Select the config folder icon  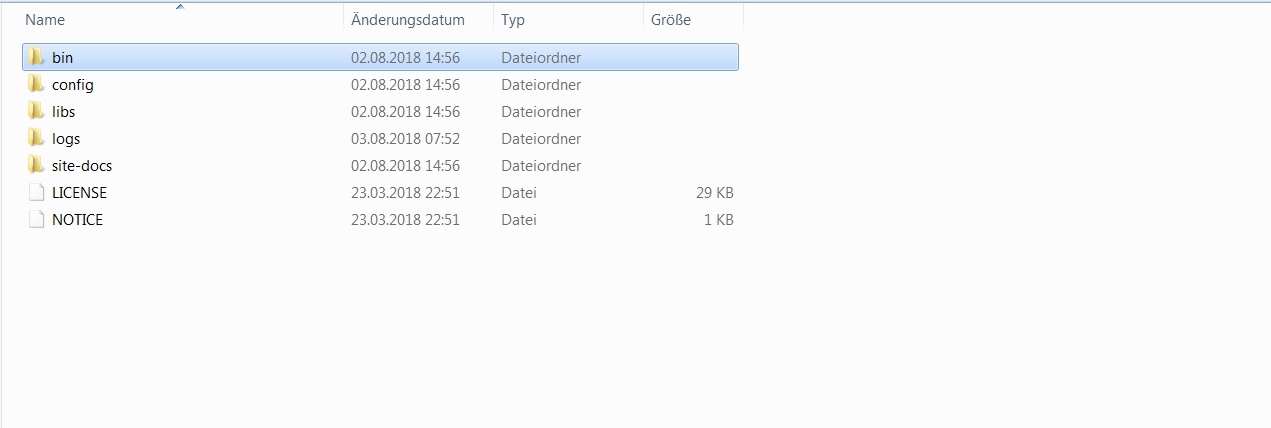(36, 84)
